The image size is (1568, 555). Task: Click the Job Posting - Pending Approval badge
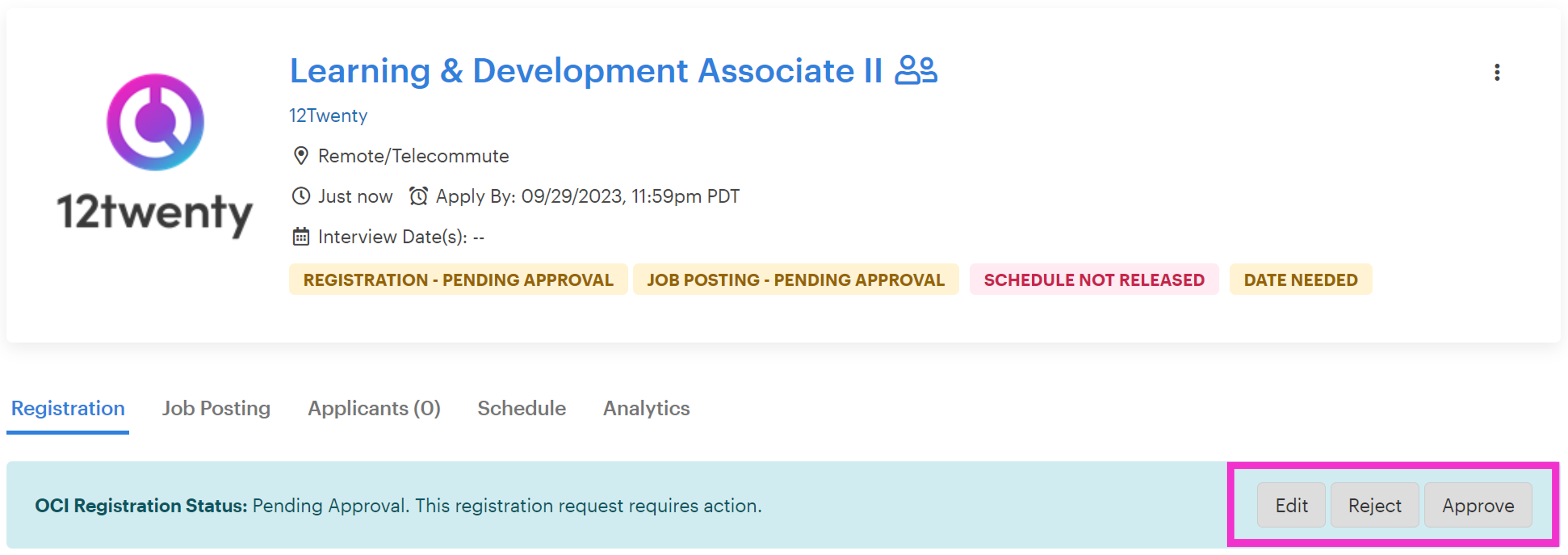coord(795,279)
